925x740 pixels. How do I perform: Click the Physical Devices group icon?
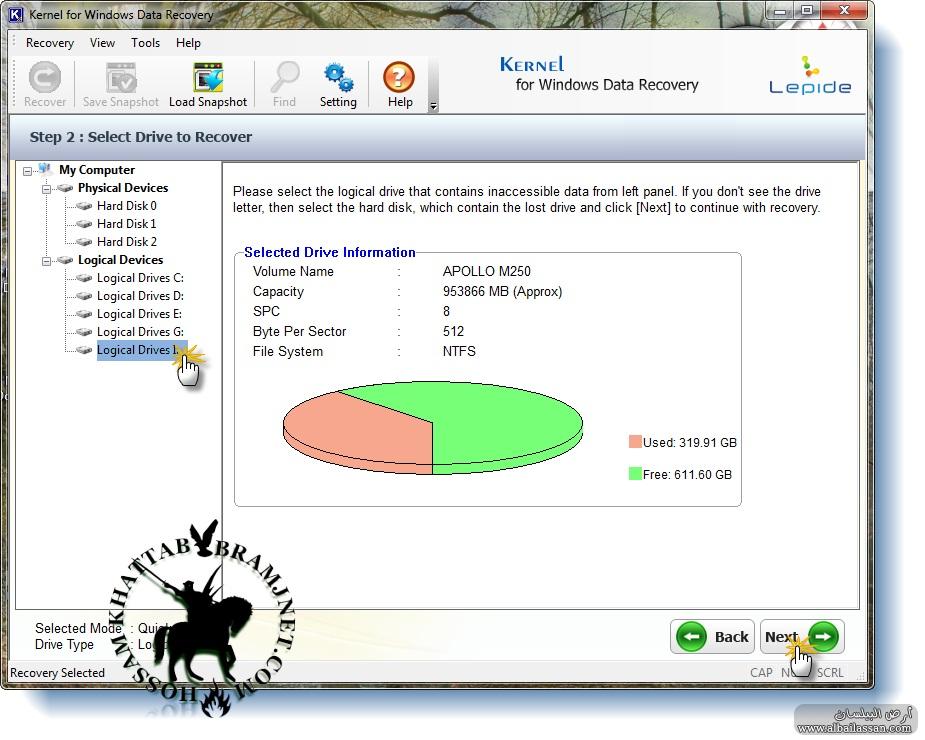click(x=65, y=188)
